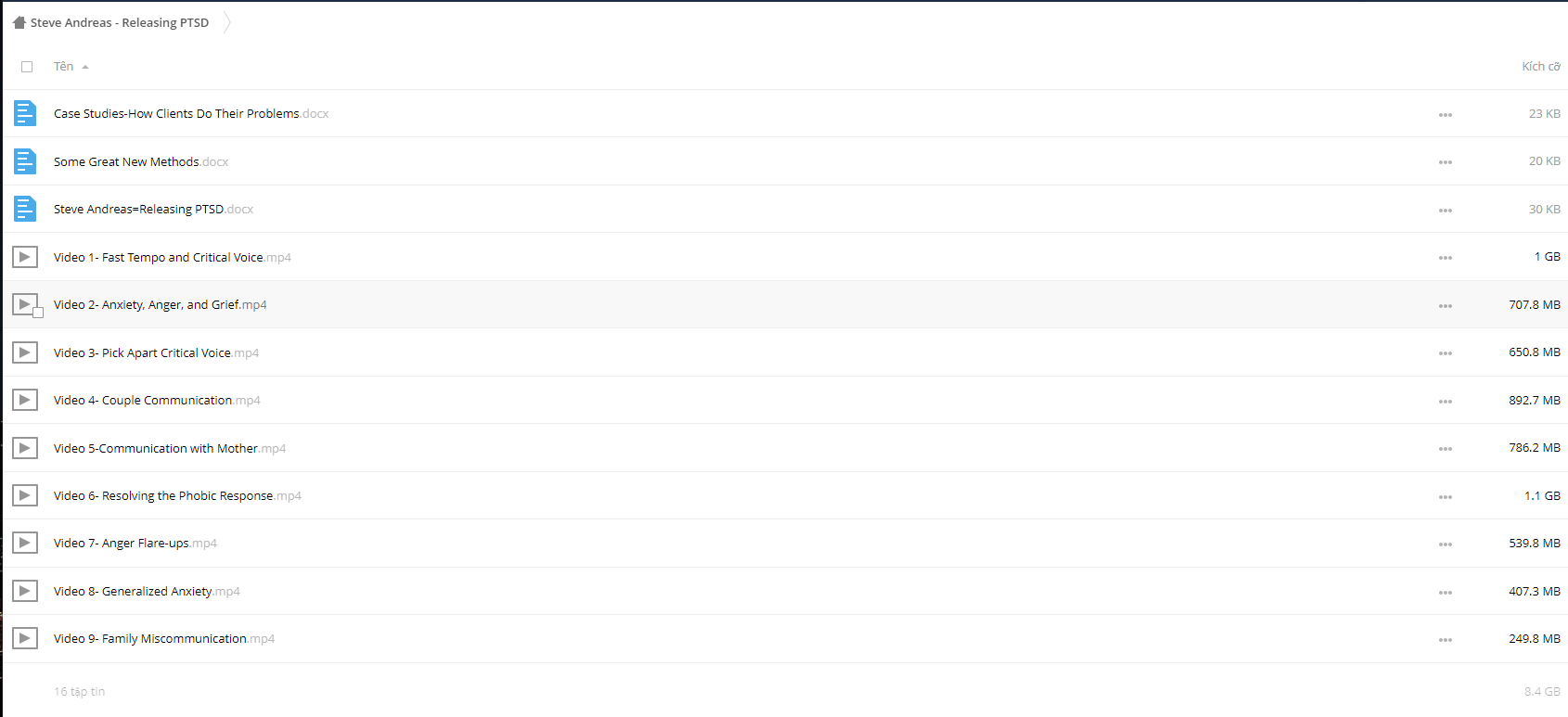Image resolution: width=1568 pixels, height=717 pixels.
Task: Click the Steve Andreas - Releasing PTSD breadcrumb
Action: pos(120,22)
